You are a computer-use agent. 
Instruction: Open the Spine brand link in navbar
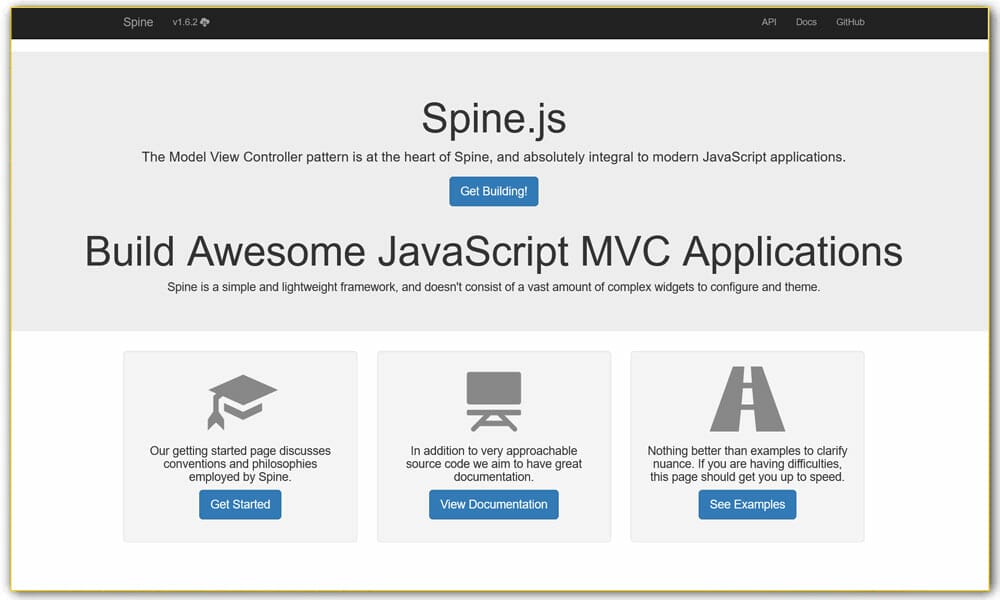pos(137,21)
